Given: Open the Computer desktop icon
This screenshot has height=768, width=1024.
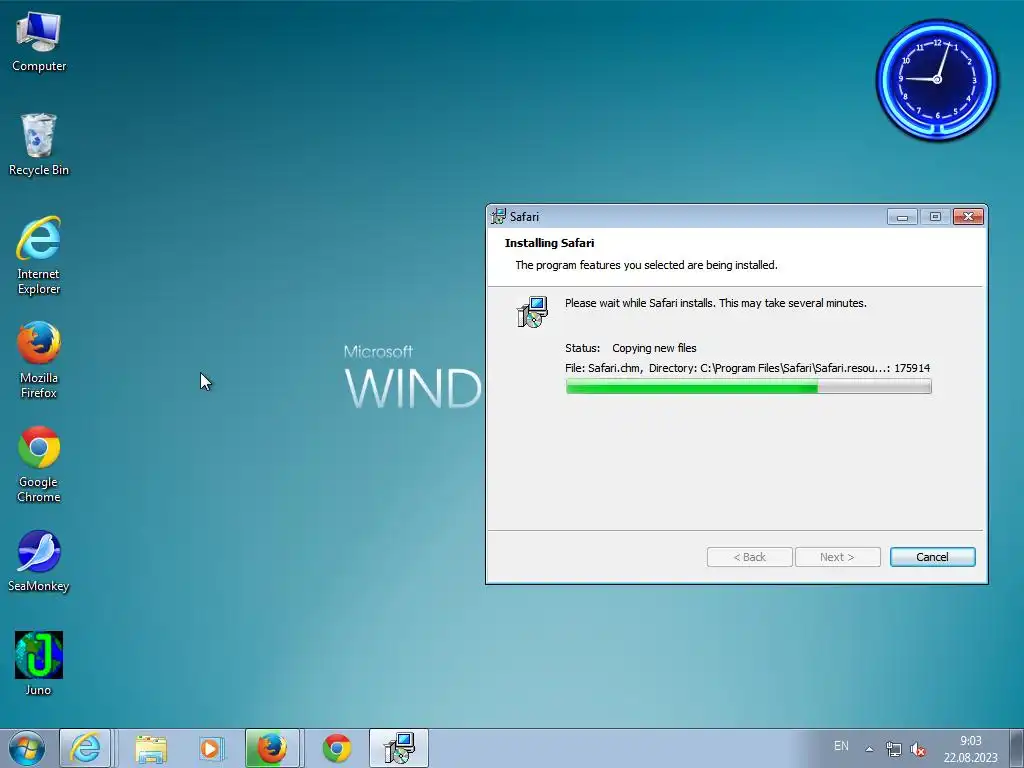Looking at the screenshot, I should (x=39, y=41).
